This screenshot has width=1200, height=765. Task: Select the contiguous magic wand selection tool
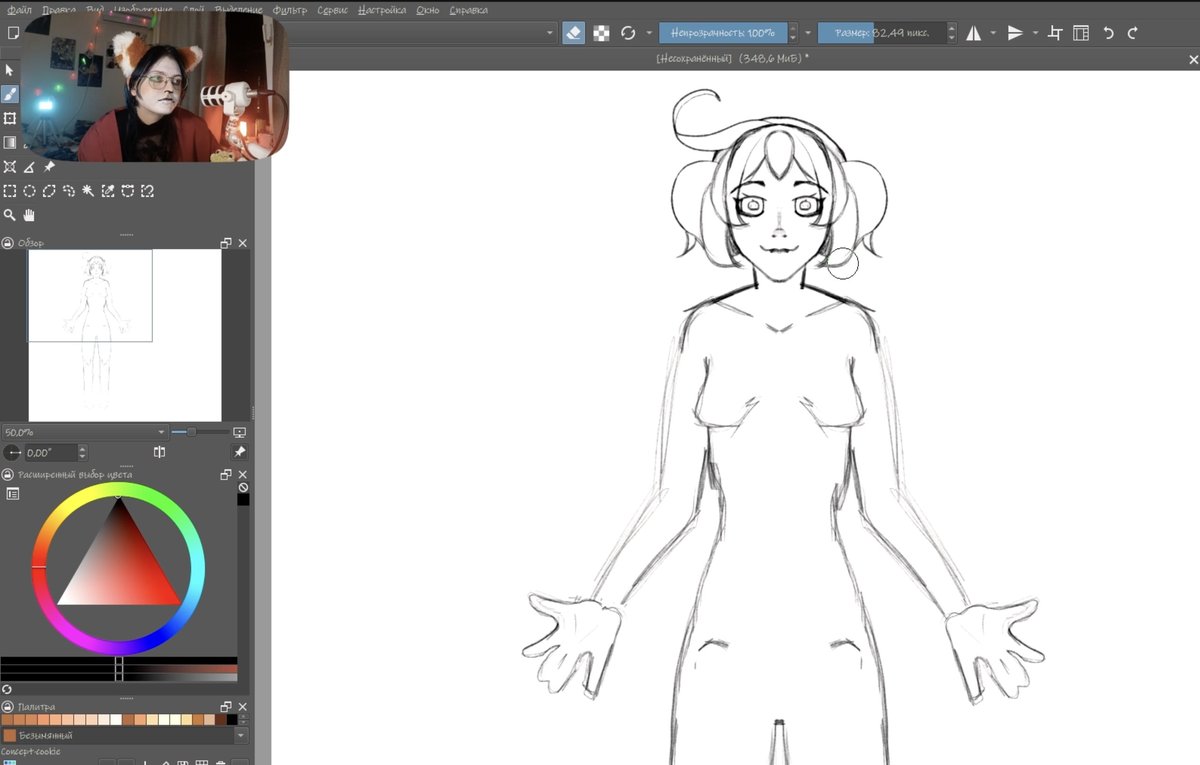coord(88,191)
